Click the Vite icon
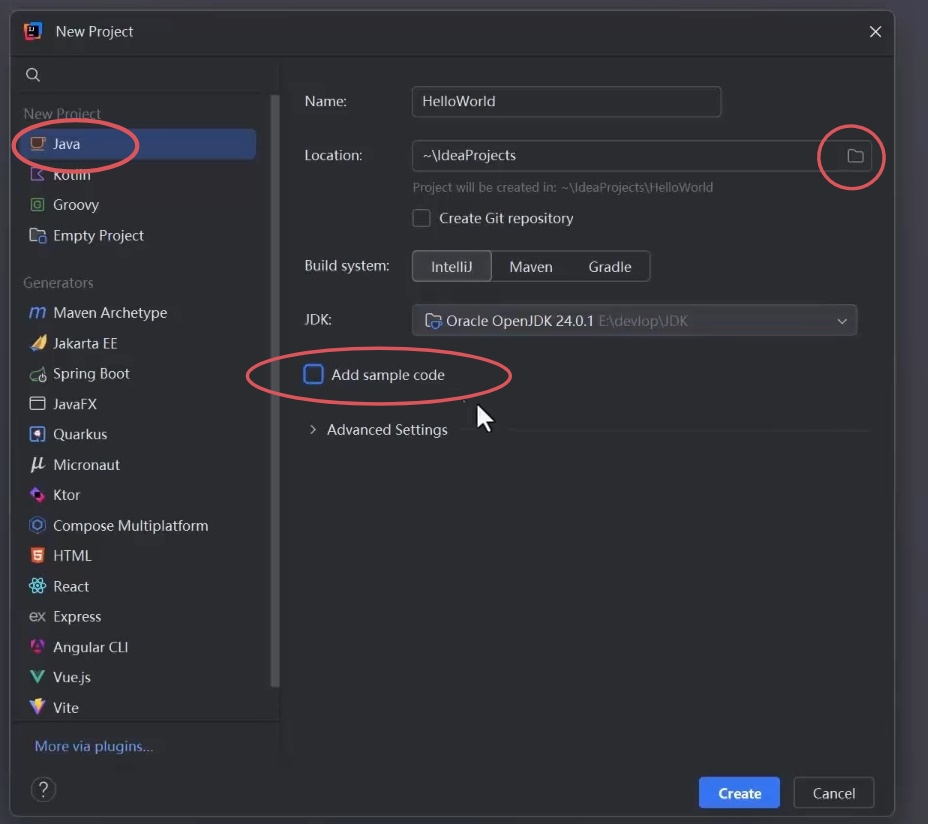 point(37,707)
